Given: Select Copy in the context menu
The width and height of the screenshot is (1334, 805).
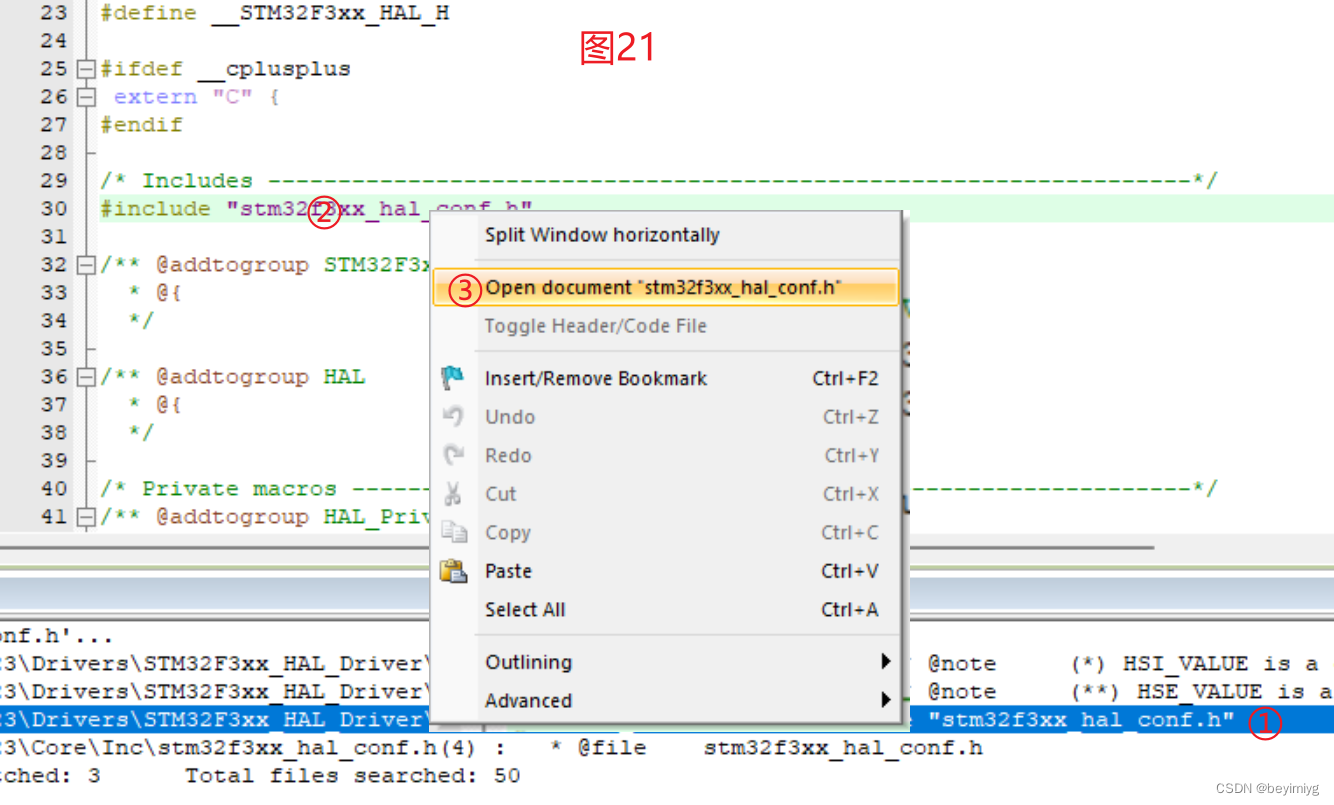Looking at the screenshot, I should click(508, 533).
